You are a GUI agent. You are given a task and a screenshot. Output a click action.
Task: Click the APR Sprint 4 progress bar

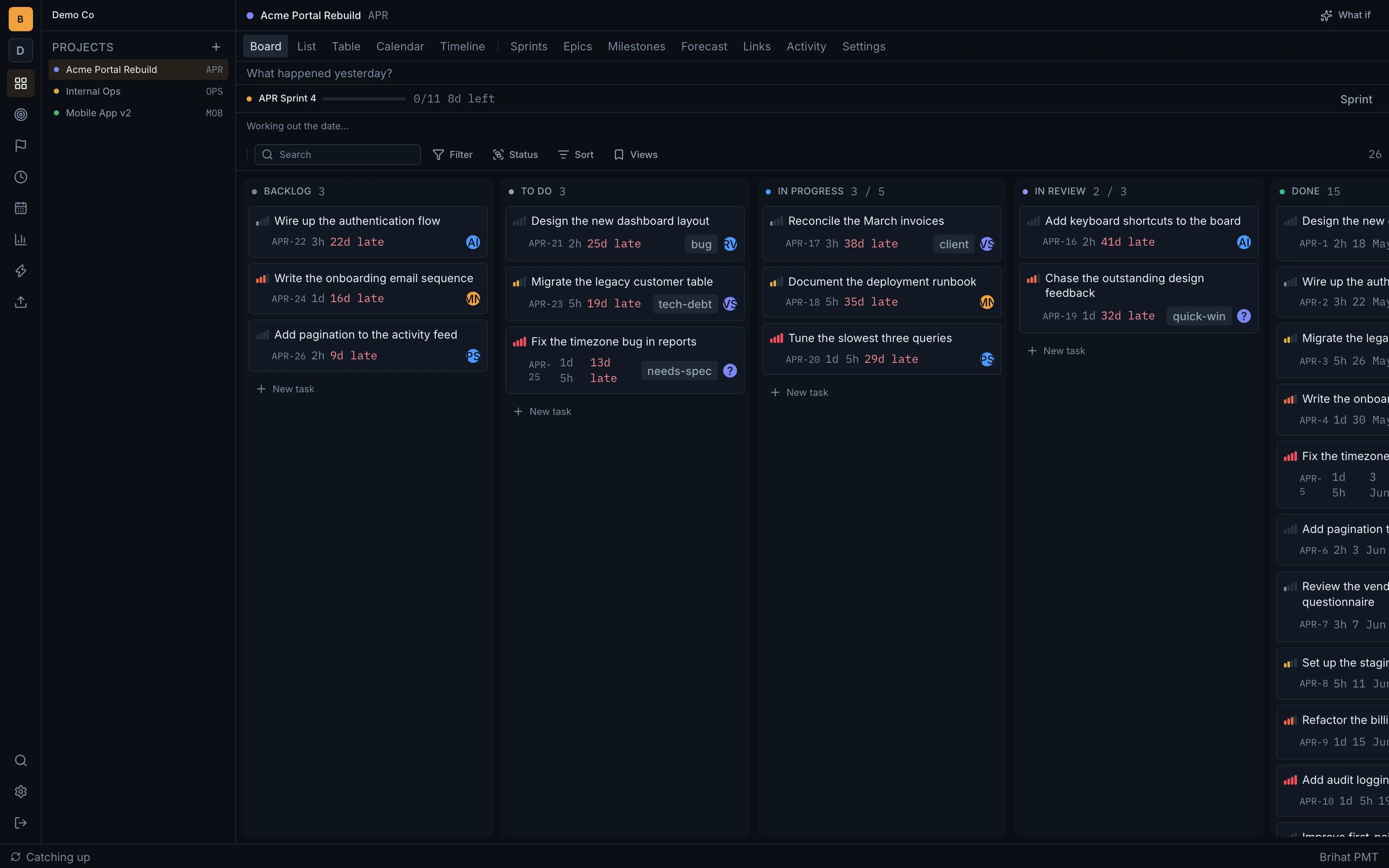[365, 99]
